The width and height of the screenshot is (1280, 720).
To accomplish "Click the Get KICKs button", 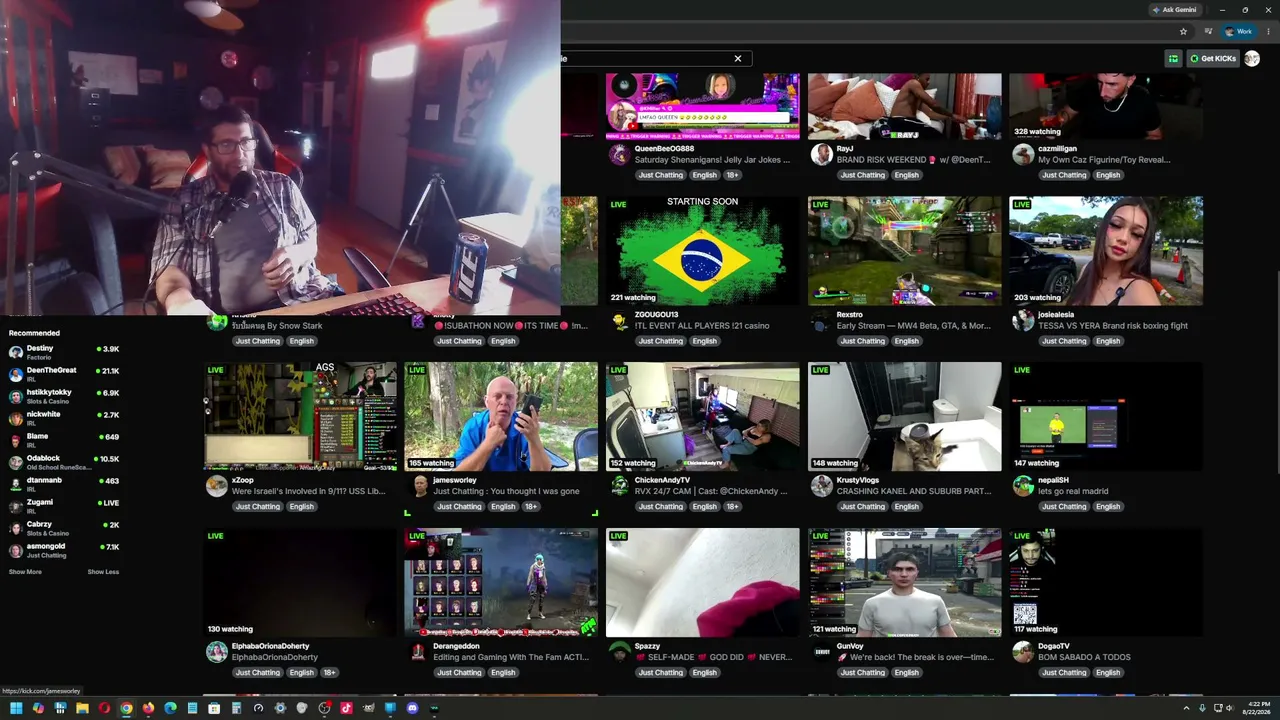I will click(x=1212, y=59).
